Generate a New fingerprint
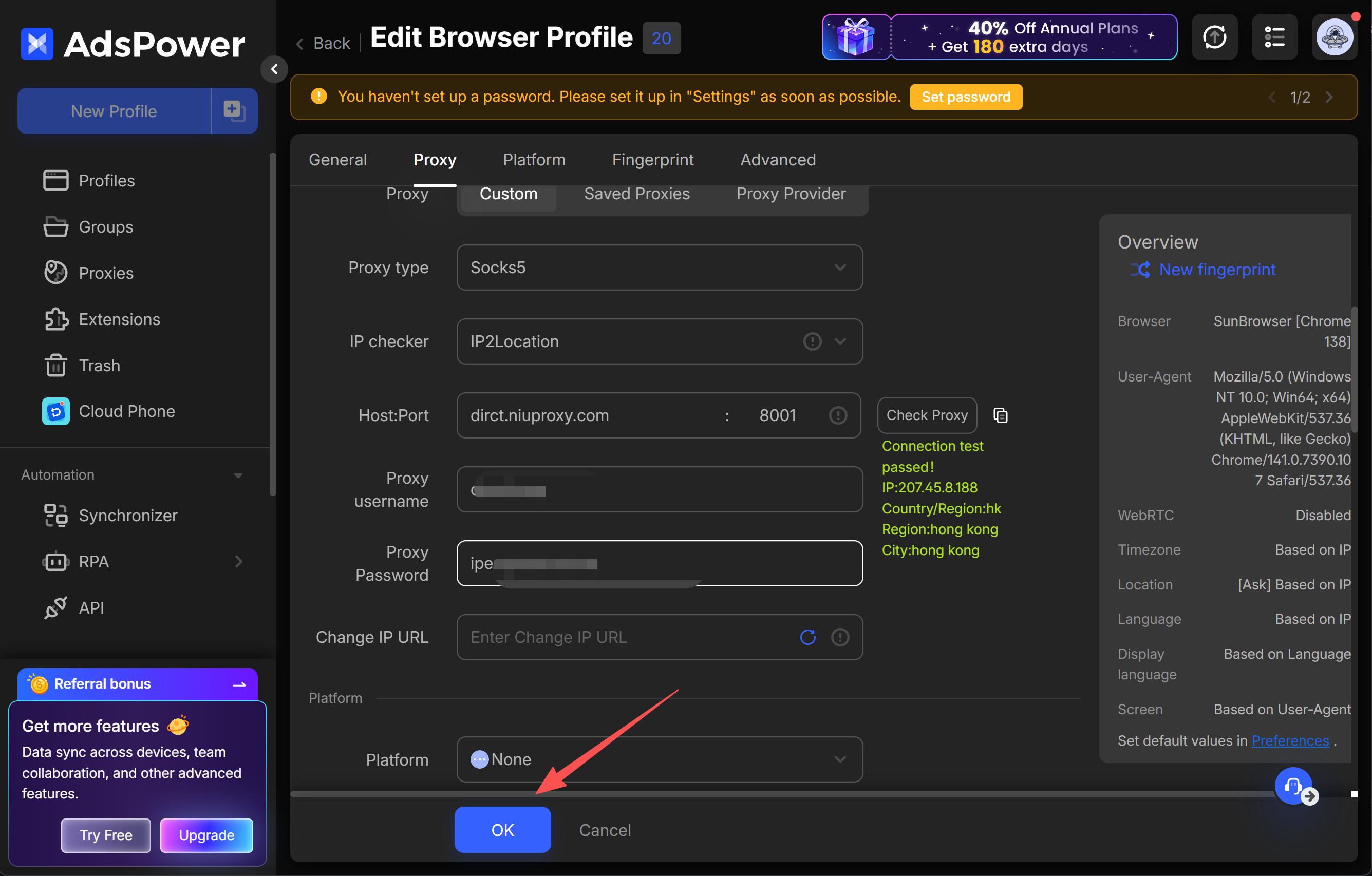 1203,270
